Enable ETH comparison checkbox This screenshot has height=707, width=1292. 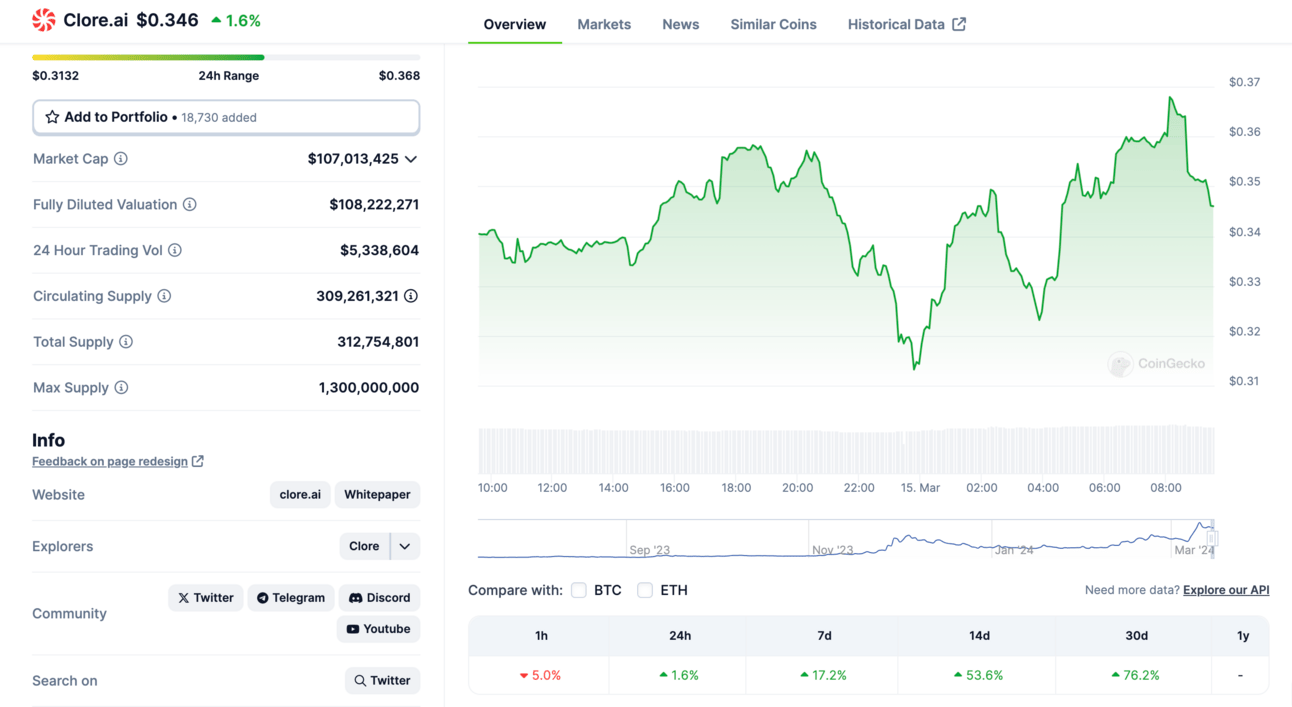[645, 590]
